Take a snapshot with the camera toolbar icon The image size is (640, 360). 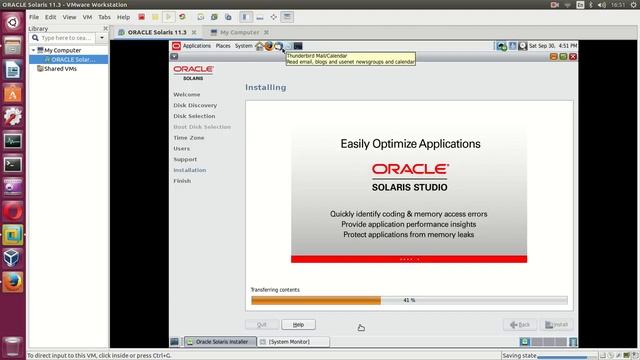200,17
